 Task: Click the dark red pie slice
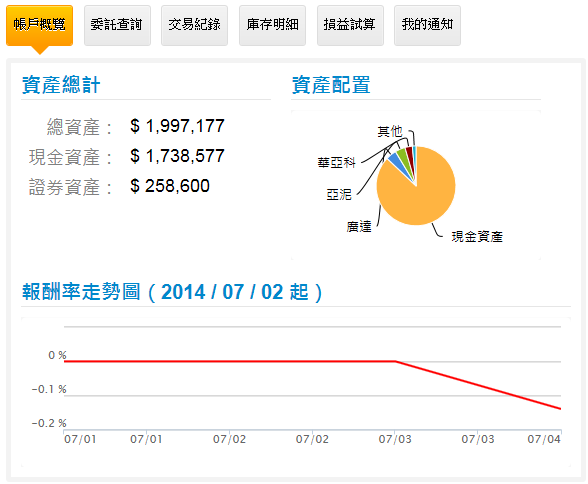point(410,154)
